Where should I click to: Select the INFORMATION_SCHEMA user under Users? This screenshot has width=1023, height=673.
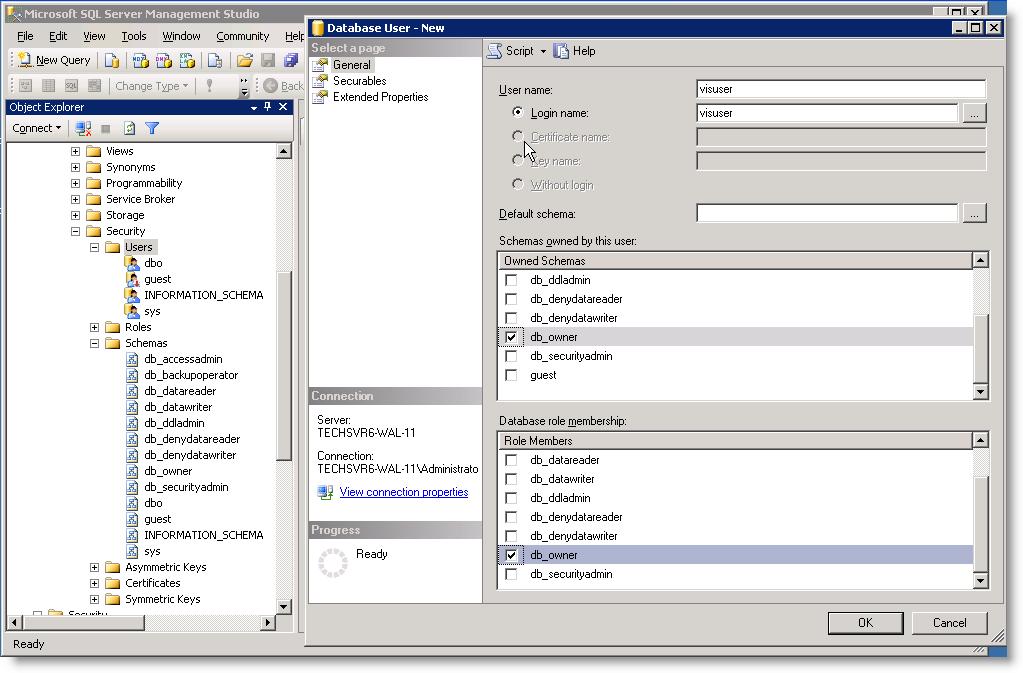click(204, 295)
